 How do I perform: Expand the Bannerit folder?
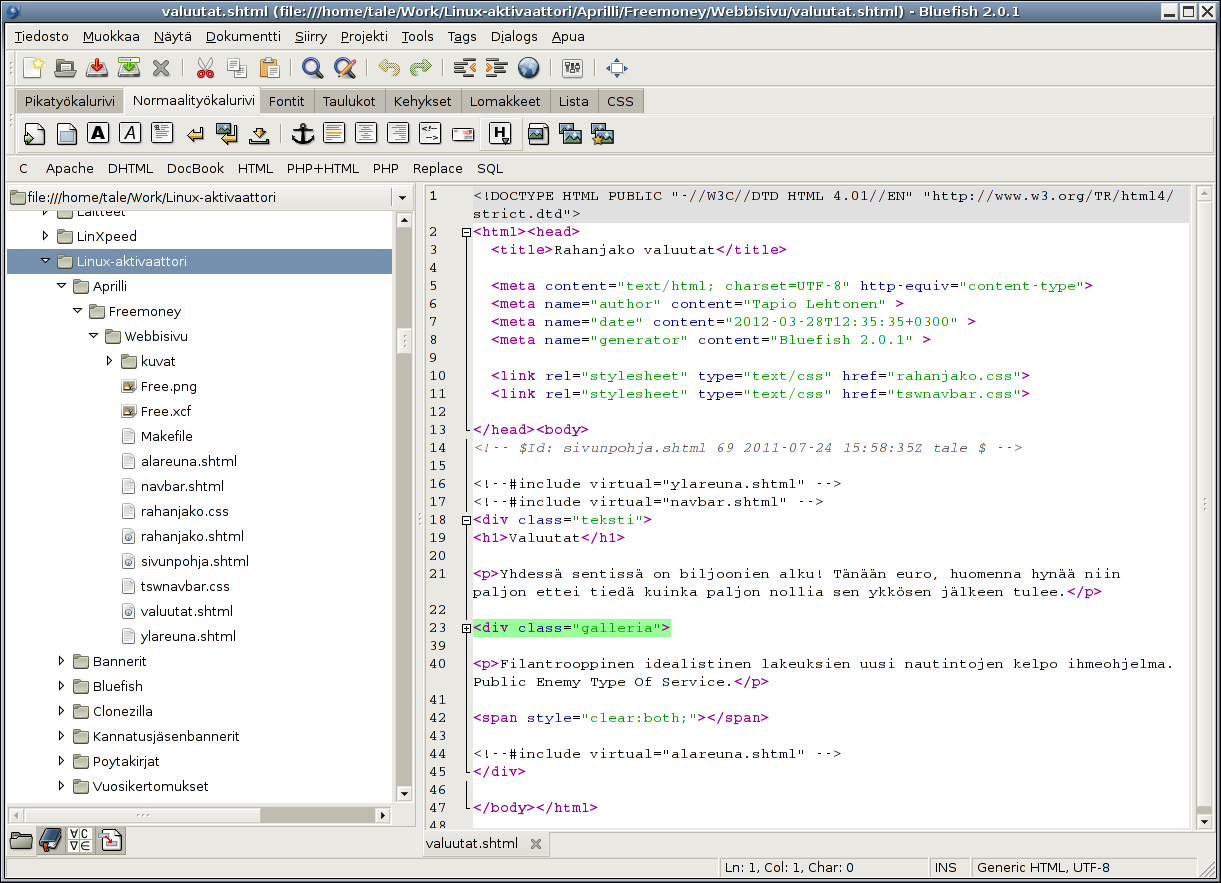point(61,661)
